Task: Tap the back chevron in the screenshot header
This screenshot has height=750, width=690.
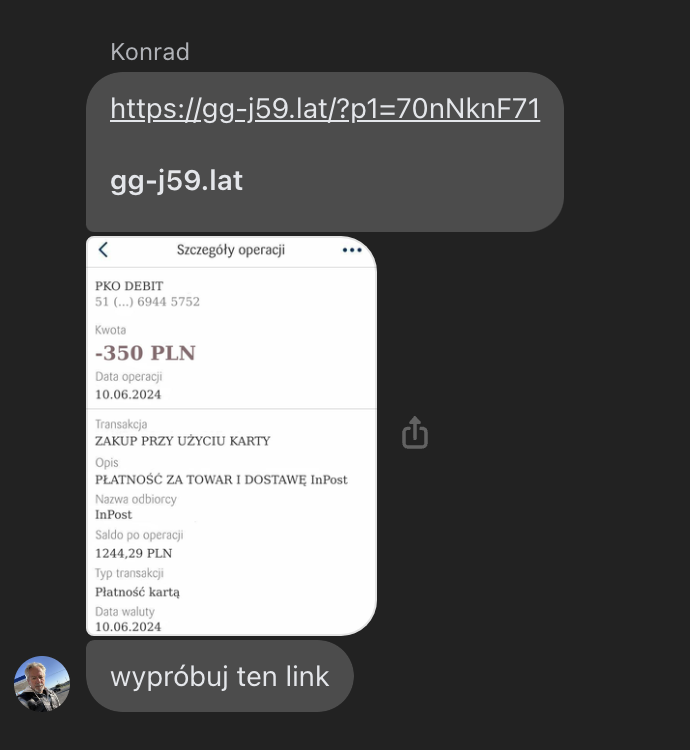Action: [x=103, y=249]
